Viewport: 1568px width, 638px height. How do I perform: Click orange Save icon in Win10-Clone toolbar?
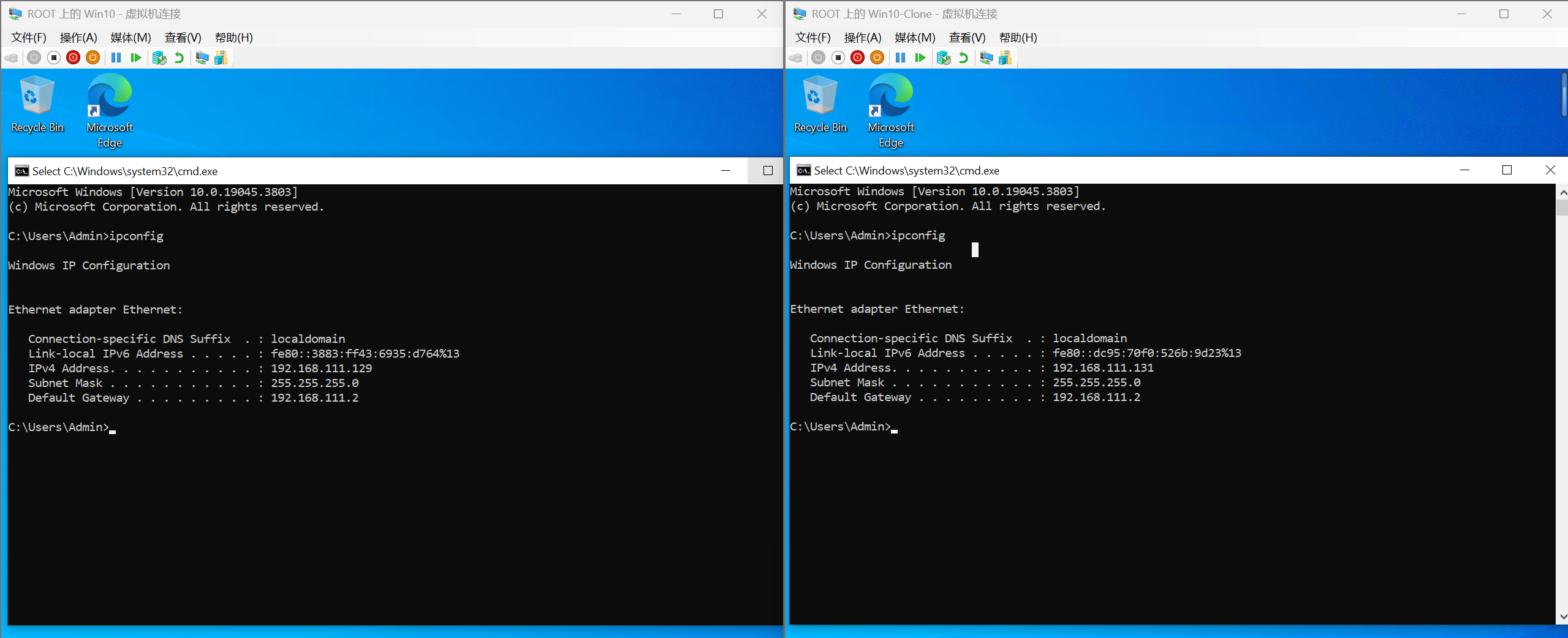(877, 58)
